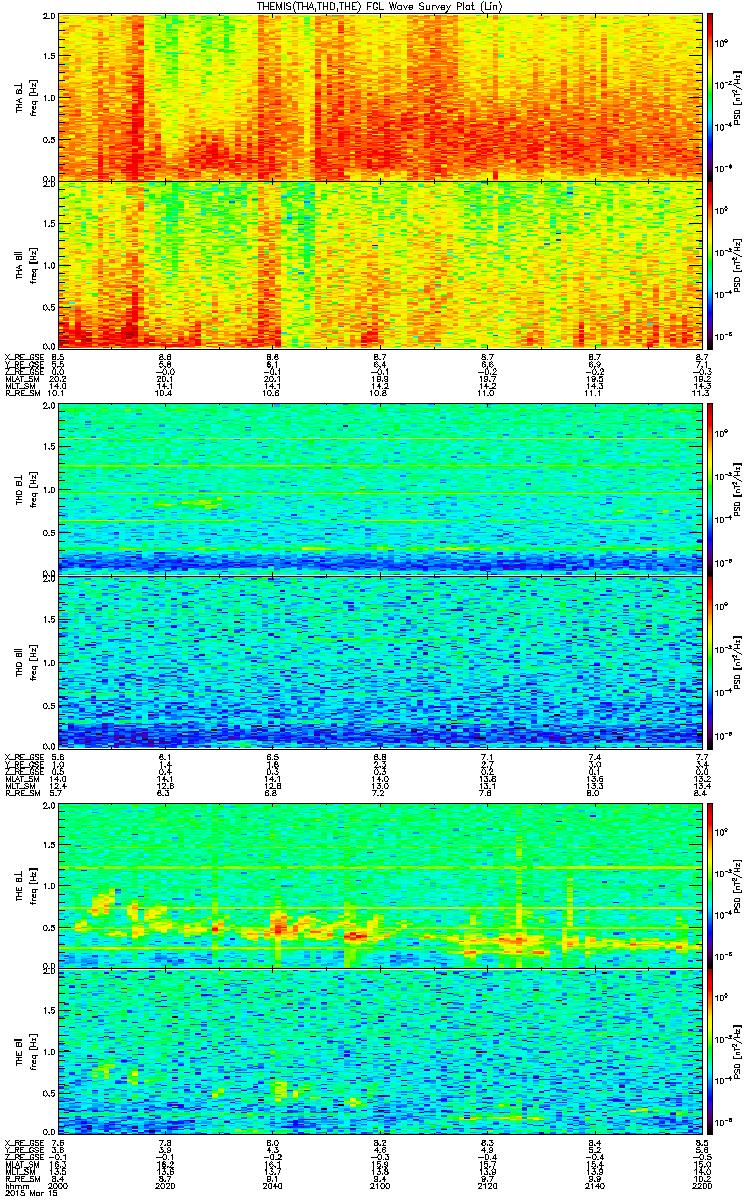Click the PSD color bar beside THE B-perpendicular panel
Image resolution: width=750 pixels, height=1200 pixels.
(711, 884)
